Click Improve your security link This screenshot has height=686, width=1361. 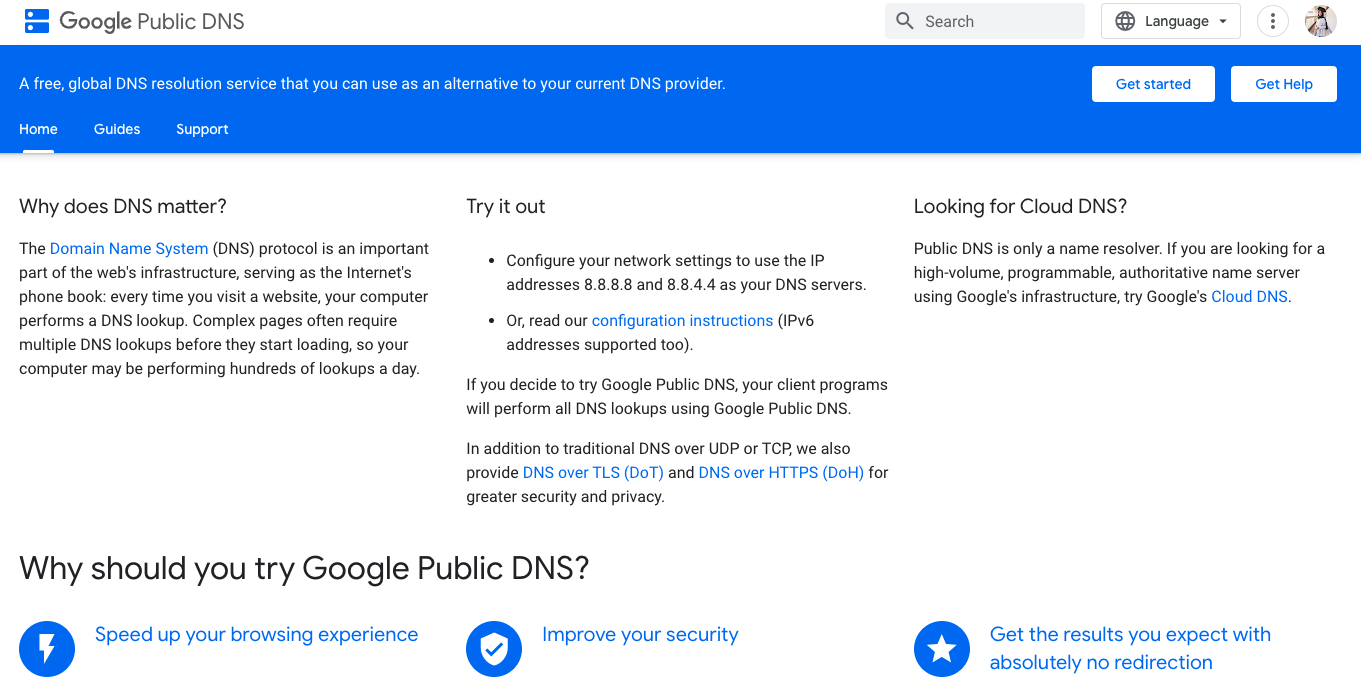tap(641, 634)
